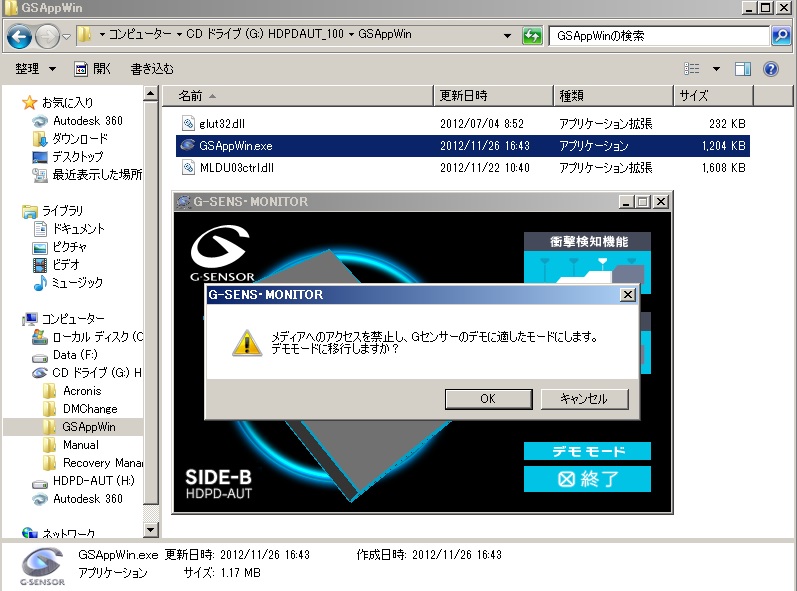Screen dimensions: 797x591
Task: Click キャンセル in the demo mode dialog
Action: click(585, 399)
